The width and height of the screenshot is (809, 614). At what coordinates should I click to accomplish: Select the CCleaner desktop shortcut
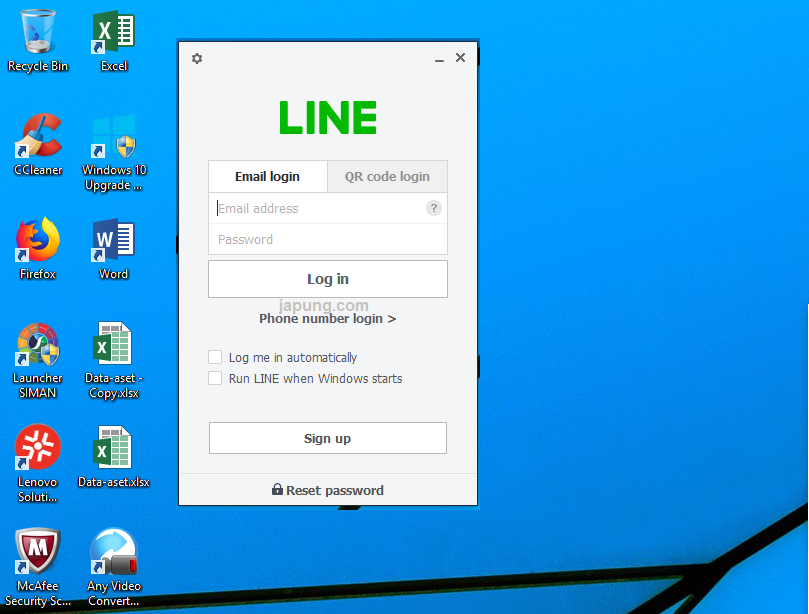pyautogui.click(x=38, y=145)
